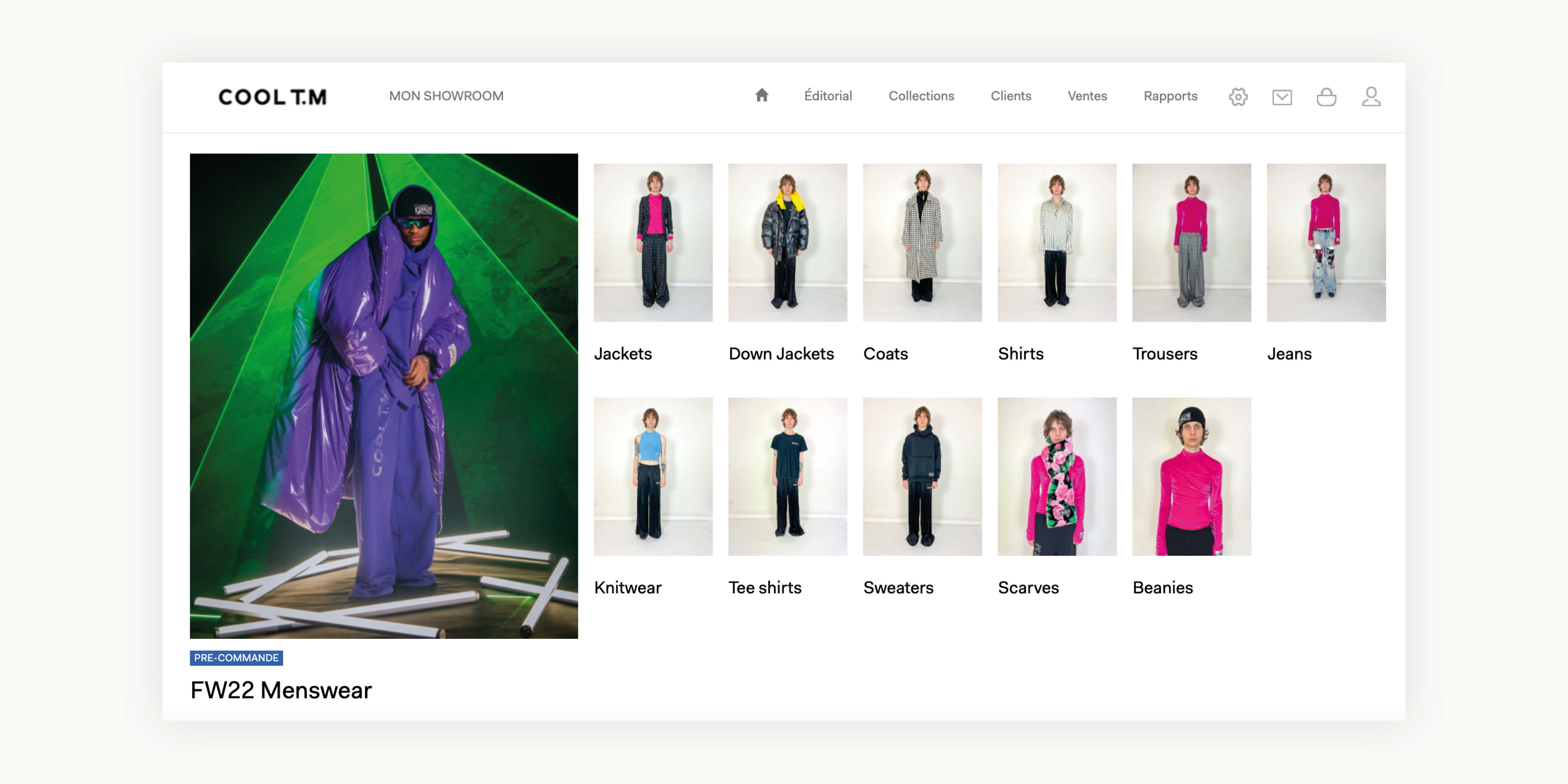Open the Rapports menu item
1568x784 pixels.
[1170, 96]
